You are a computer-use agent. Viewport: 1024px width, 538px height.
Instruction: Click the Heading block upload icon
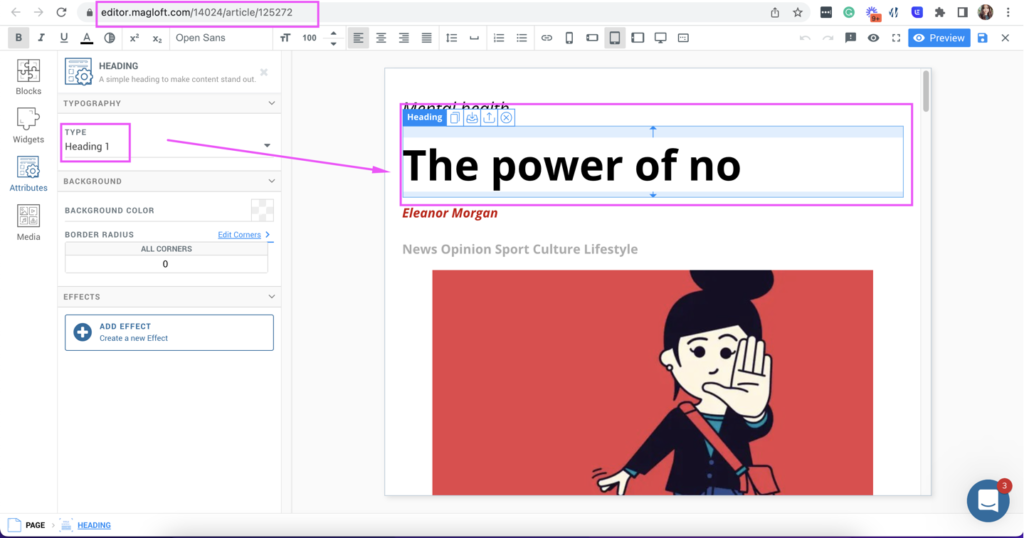pos(489,118)
